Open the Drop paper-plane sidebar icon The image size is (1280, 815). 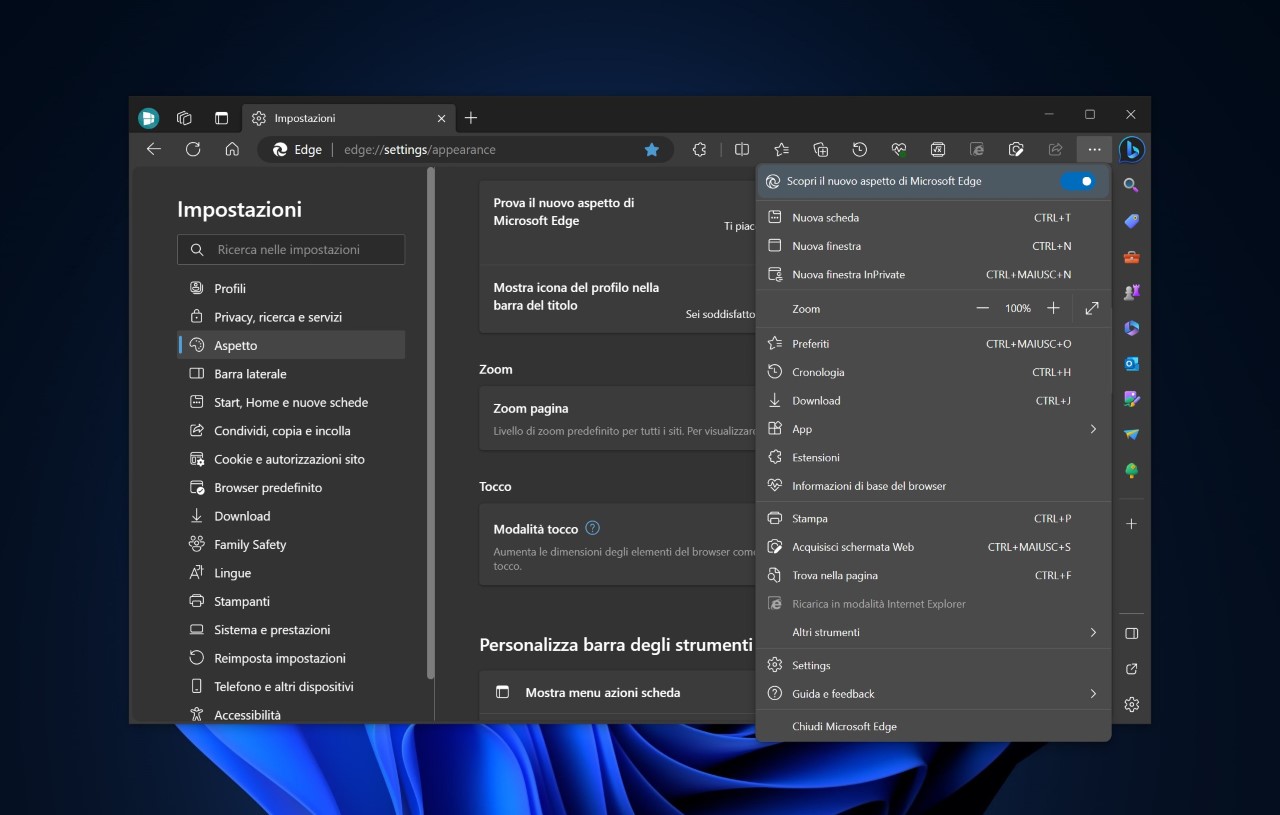pyautogui.click(x=1131, y=435)
